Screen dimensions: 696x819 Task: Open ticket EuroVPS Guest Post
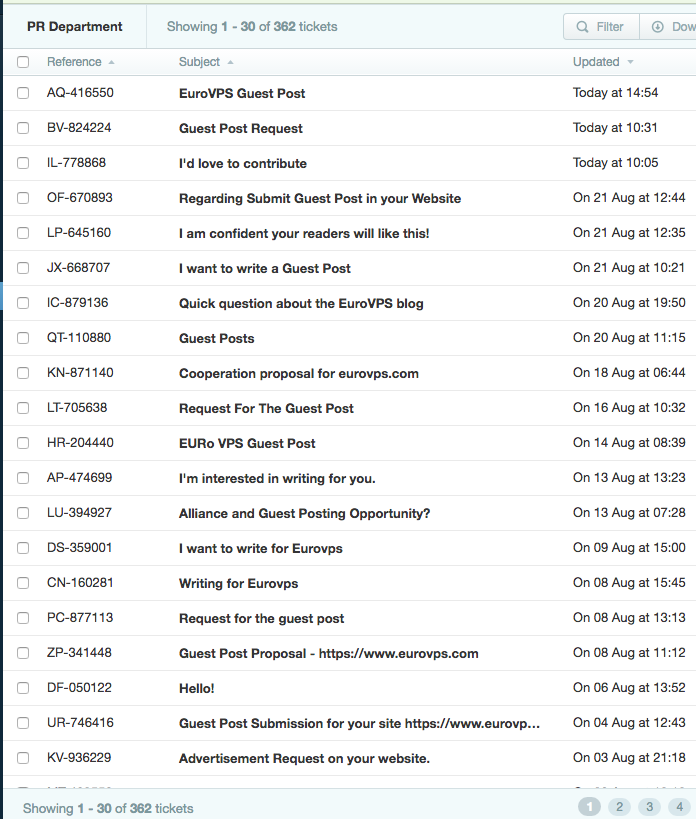point(242,93)
